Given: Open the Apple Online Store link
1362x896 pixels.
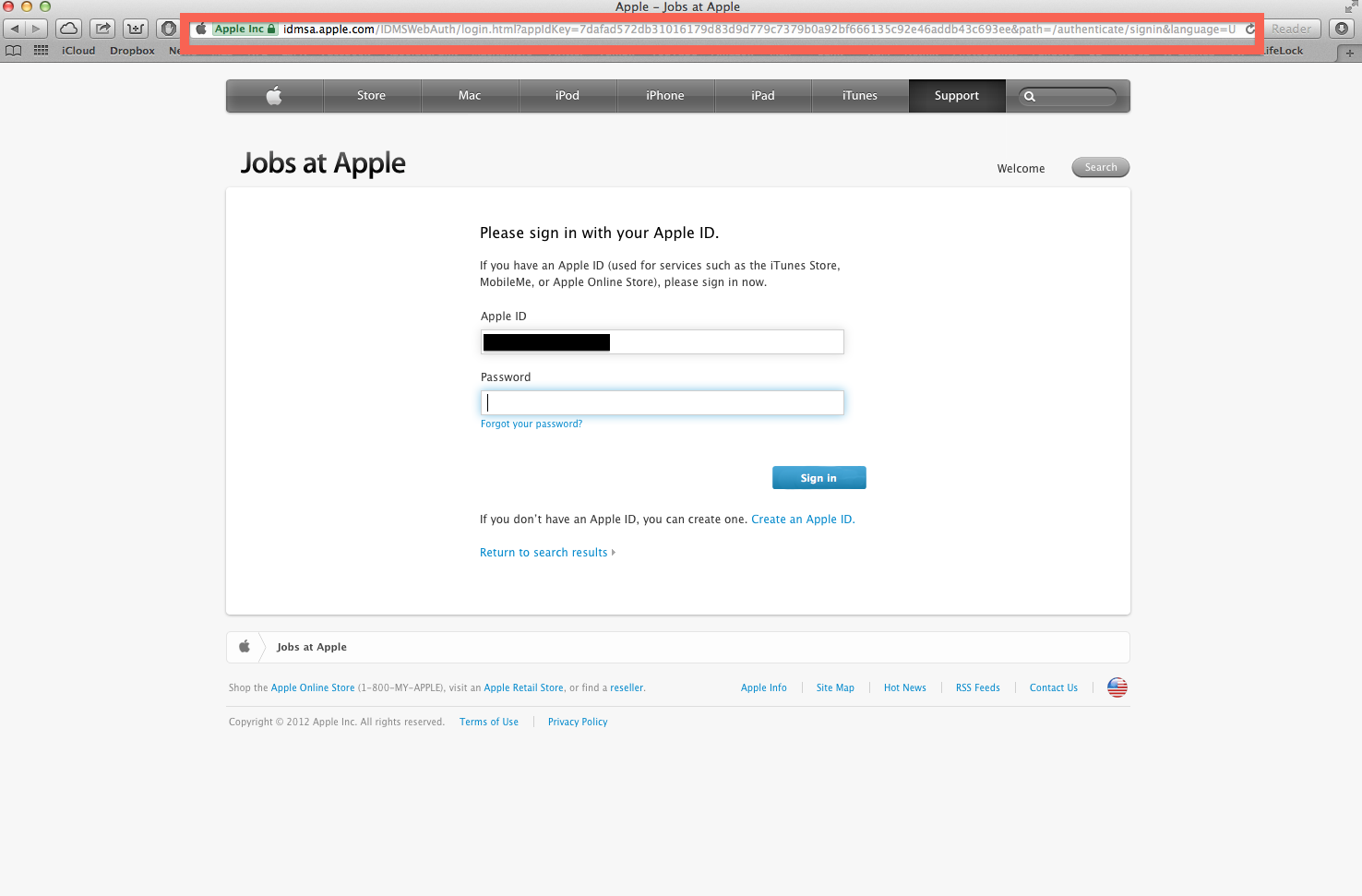Looking at the screenshot, I should (x=313, y=687).
